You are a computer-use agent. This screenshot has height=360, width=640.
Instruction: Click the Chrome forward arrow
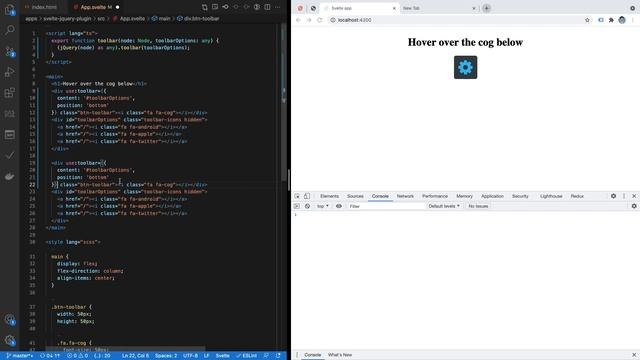click(309, 20)
